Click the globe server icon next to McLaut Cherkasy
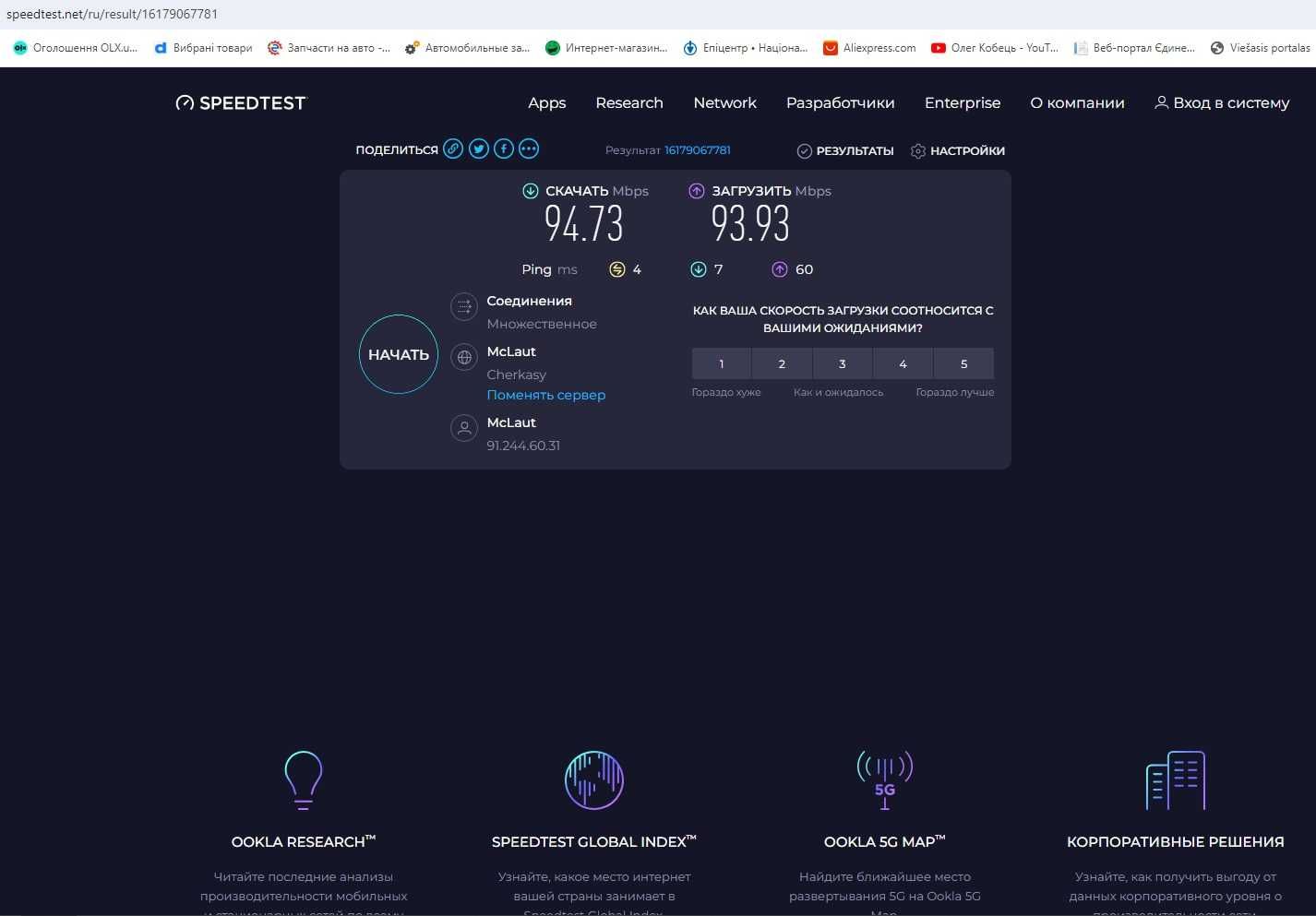1316x916 pixels. 464,357
